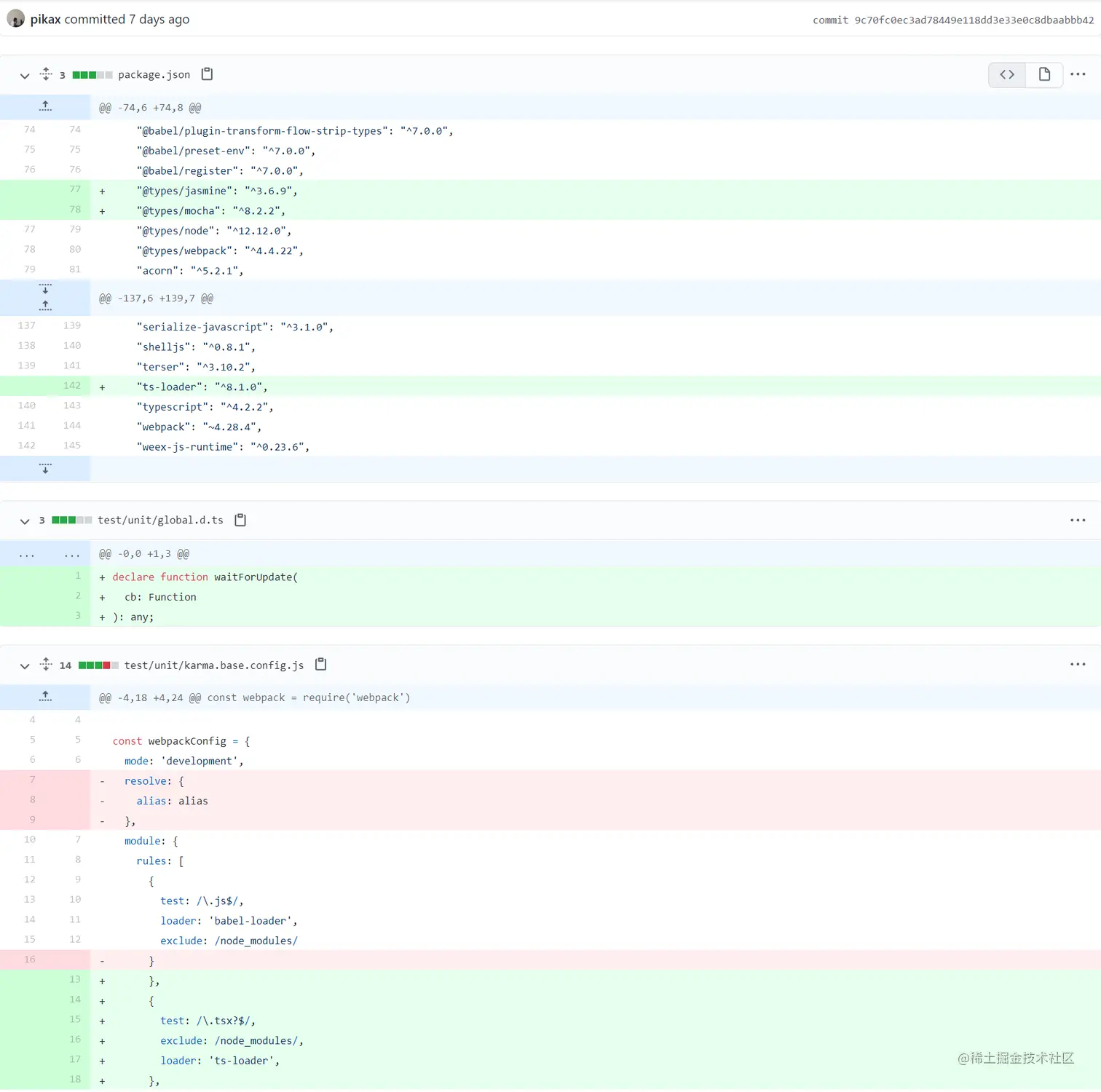Click added line number 77 (@types/jasmine)

click(75, 189)
